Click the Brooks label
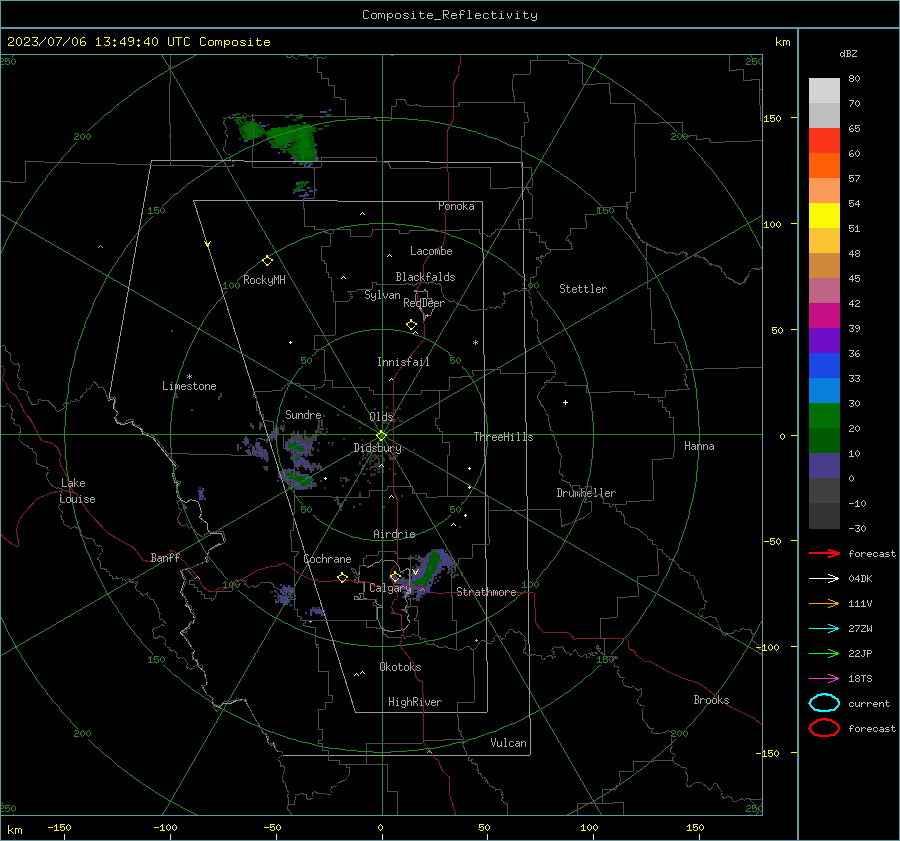Image resolution: width=900 pixels, height=841 pixels. tap(711, 700)
